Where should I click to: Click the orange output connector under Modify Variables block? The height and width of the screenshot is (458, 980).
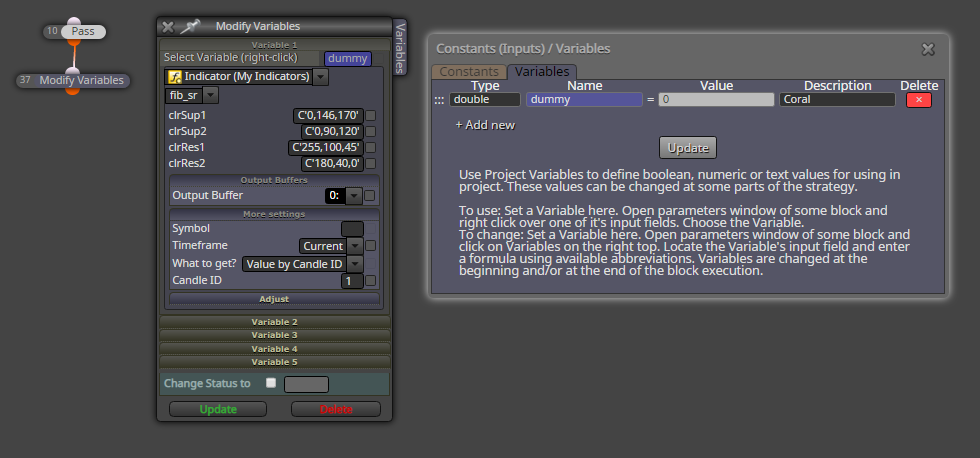[x=72, y=91]
